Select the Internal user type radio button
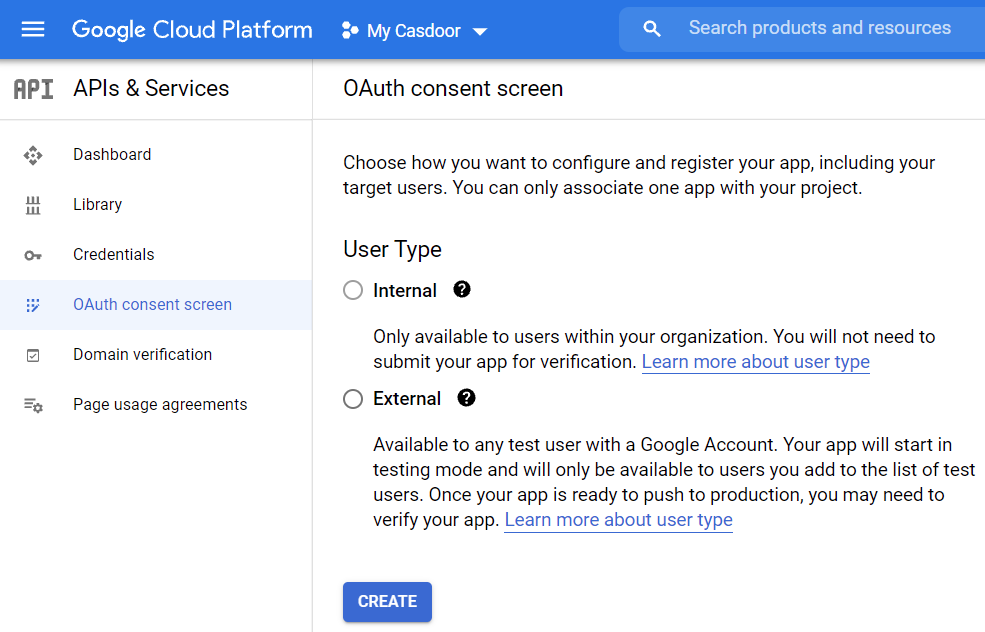 tap(352, 289)
